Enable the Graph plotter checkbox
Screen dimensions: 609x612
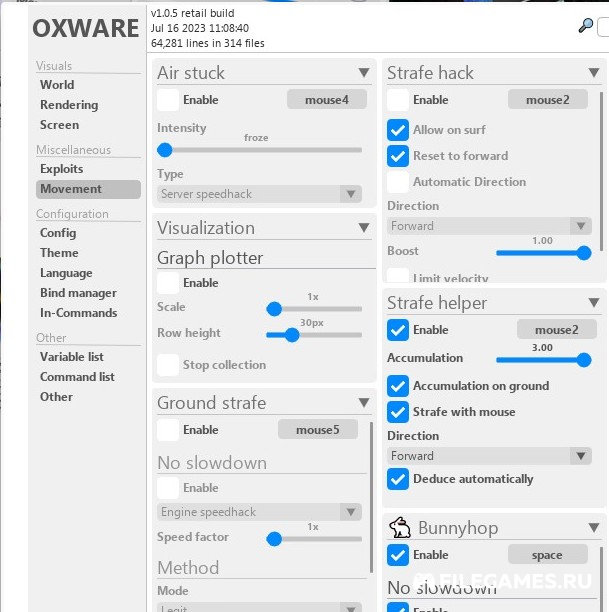[168, 283]
